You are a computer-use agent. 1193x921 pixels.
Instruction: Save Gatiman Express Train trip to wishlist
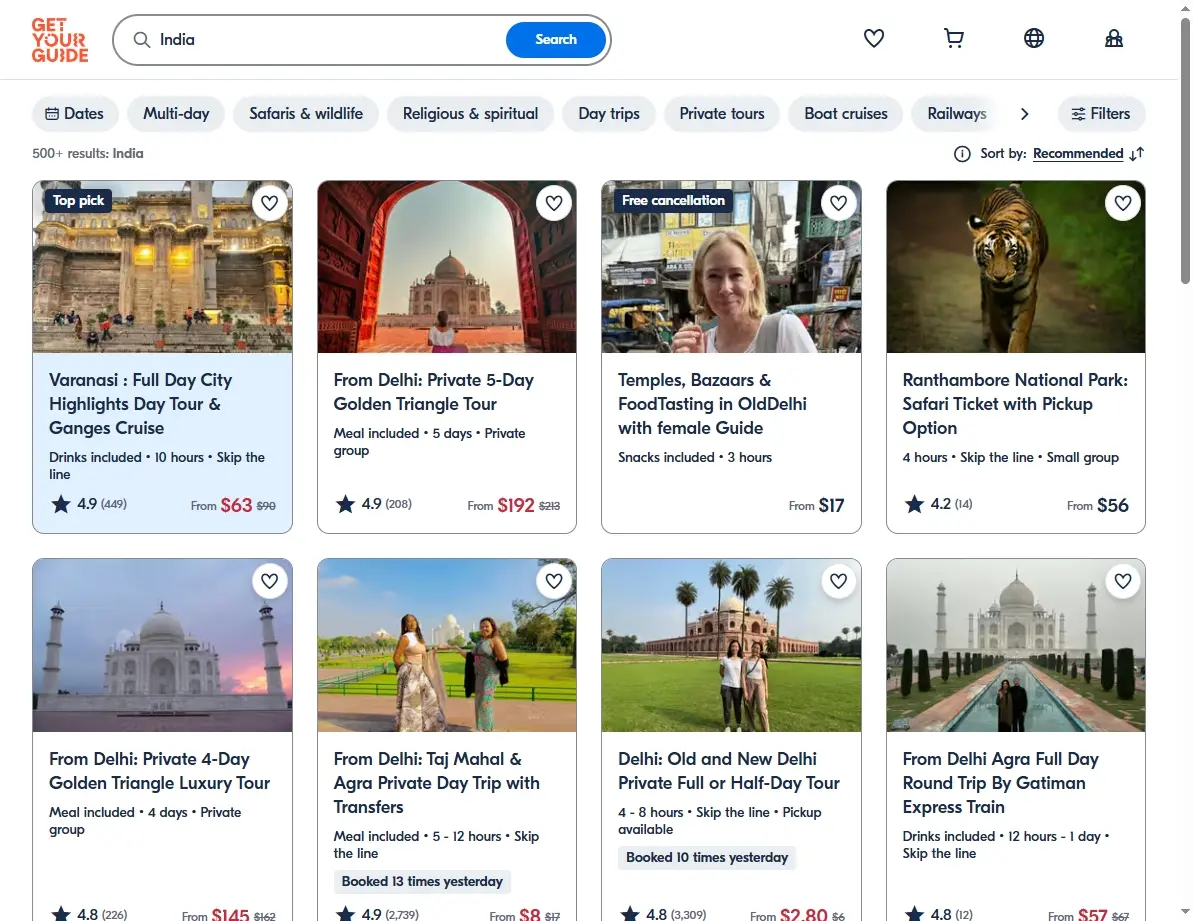pos(1123,581)
